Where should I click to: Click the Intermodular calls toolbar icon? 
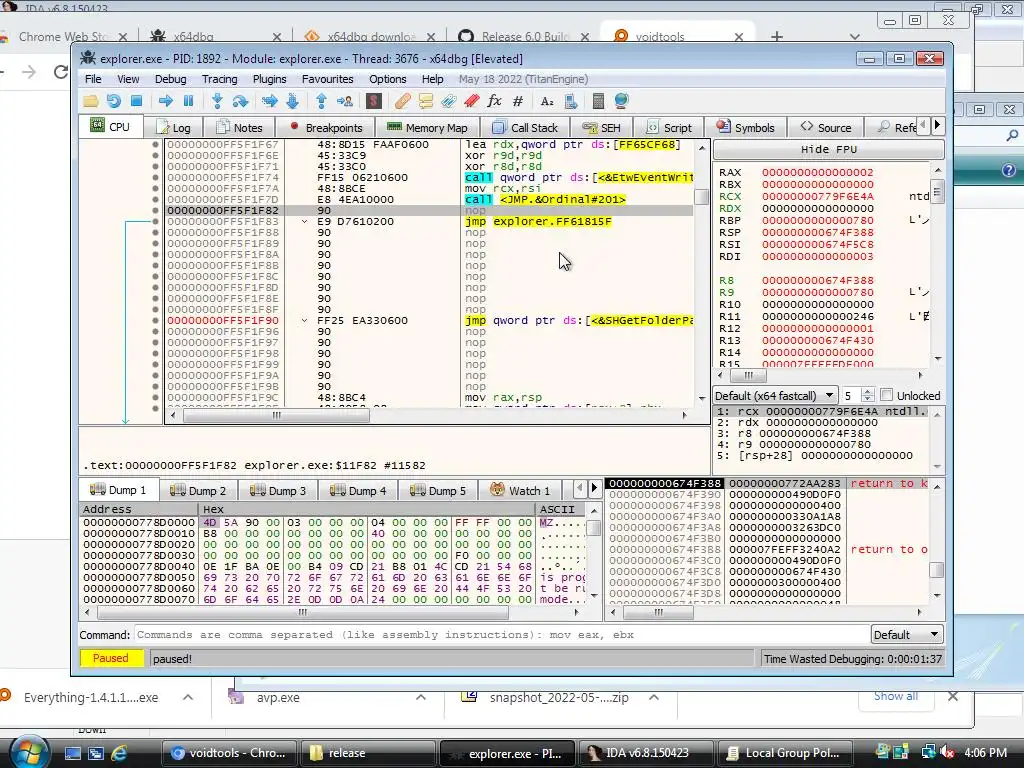(571, 101)
